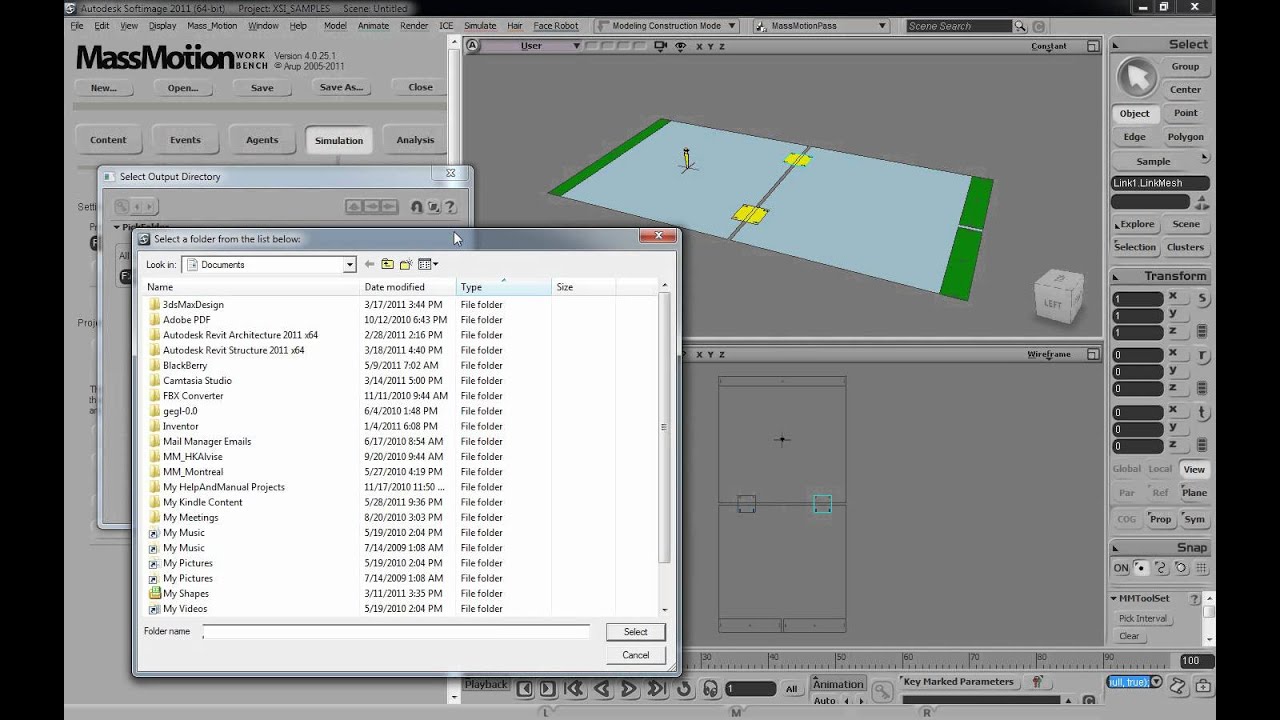Click the Save As... button
The image size is (1280, 720).
[x=341, y=87]
